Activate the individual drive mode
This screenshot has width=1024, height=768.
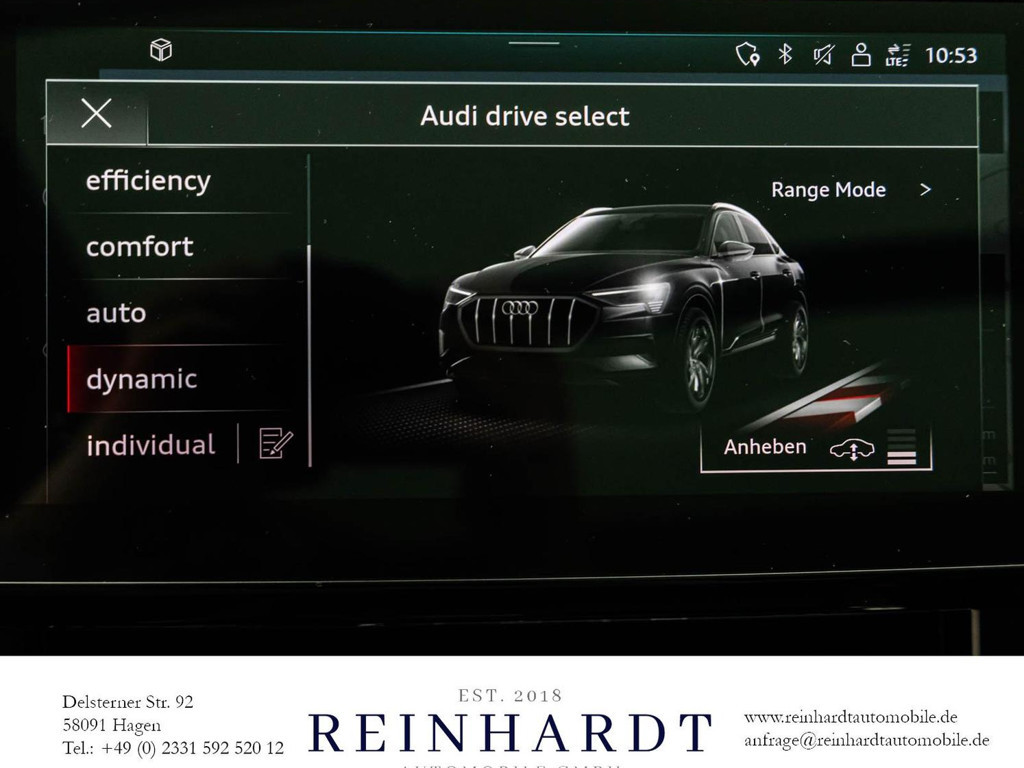150,445
